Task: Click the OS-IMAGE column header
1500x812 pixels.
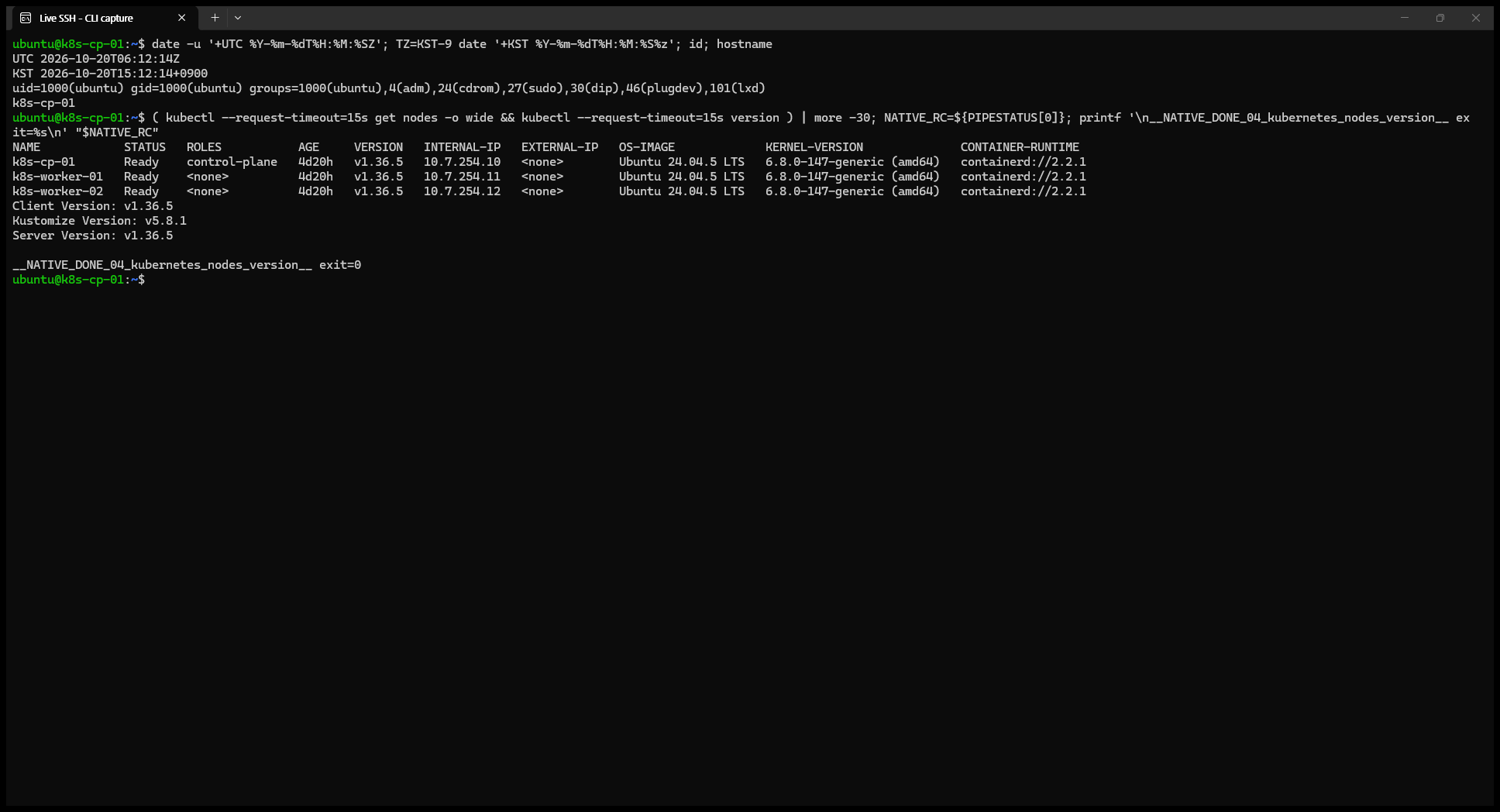Action: 647,147
